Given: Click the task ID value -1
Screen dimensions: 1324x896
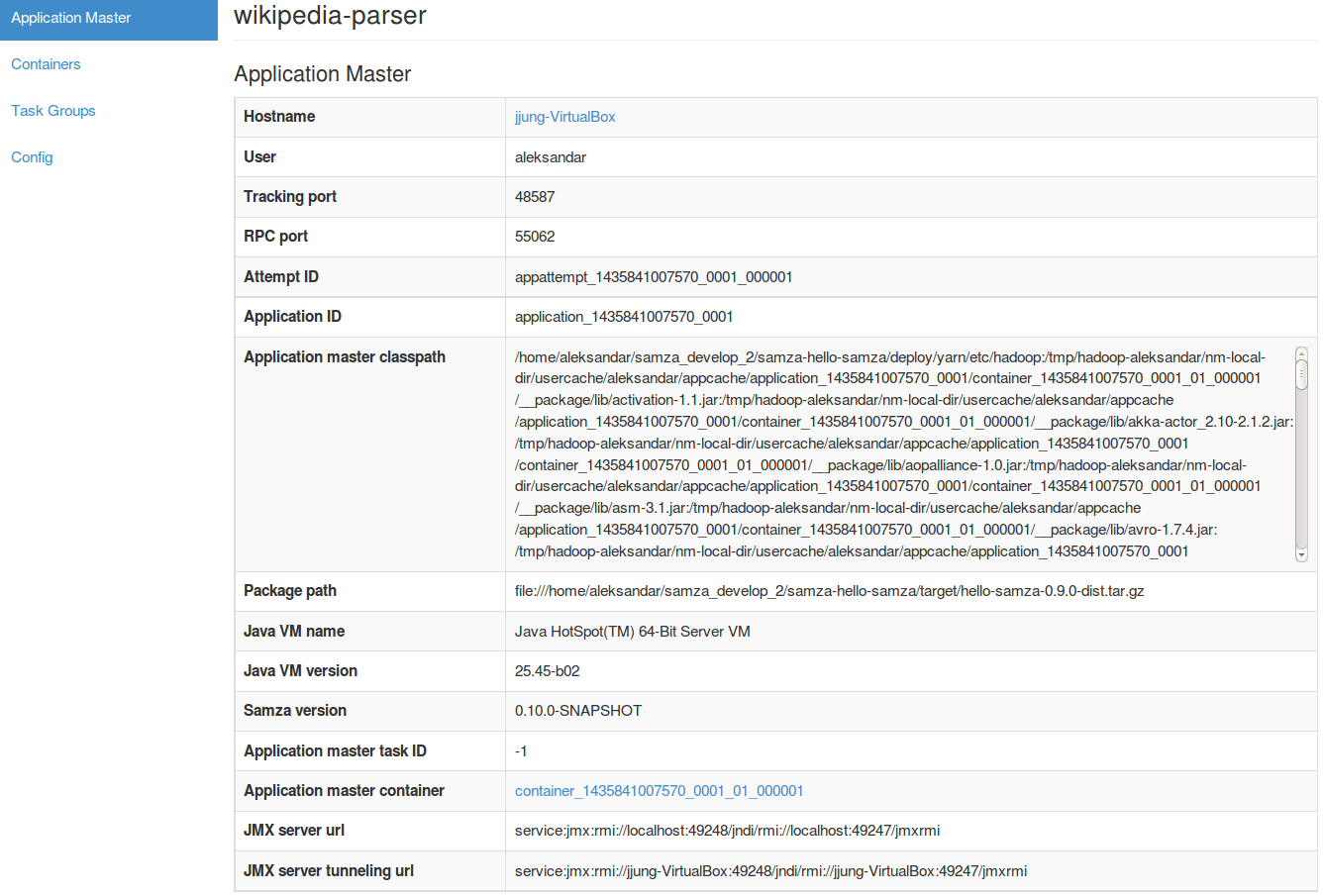Looking at the screenshot, I should point(521,751).
